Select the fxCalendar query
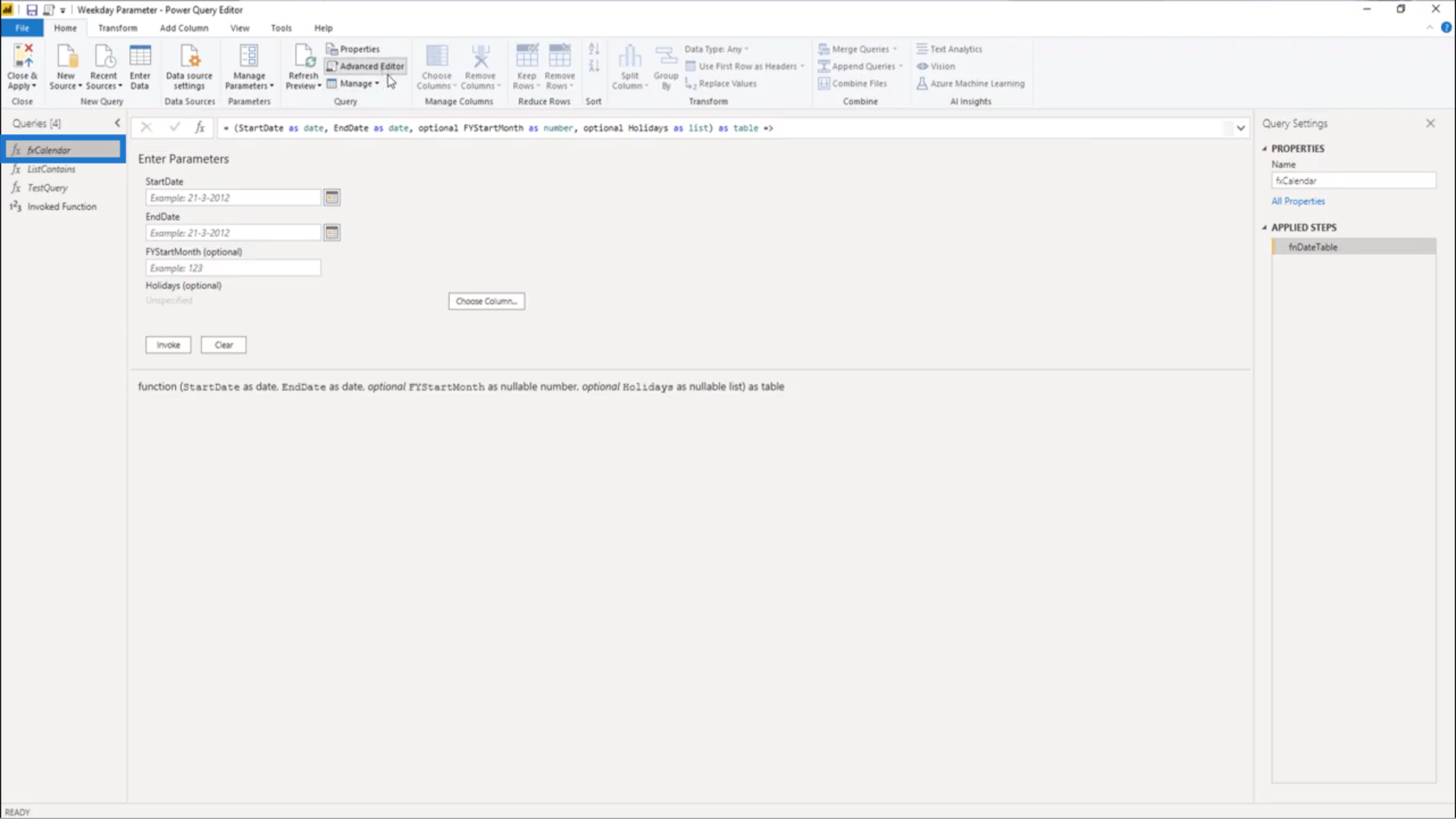Viewport: 1456px width, 819px height. (62, 150)
